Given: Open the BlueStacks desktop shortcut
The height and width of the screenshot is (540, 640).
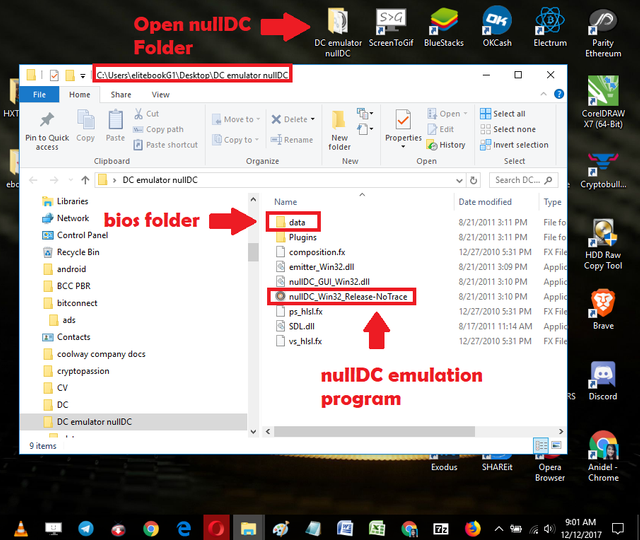Looking at the screenshot, I should [x=444, y=27].
